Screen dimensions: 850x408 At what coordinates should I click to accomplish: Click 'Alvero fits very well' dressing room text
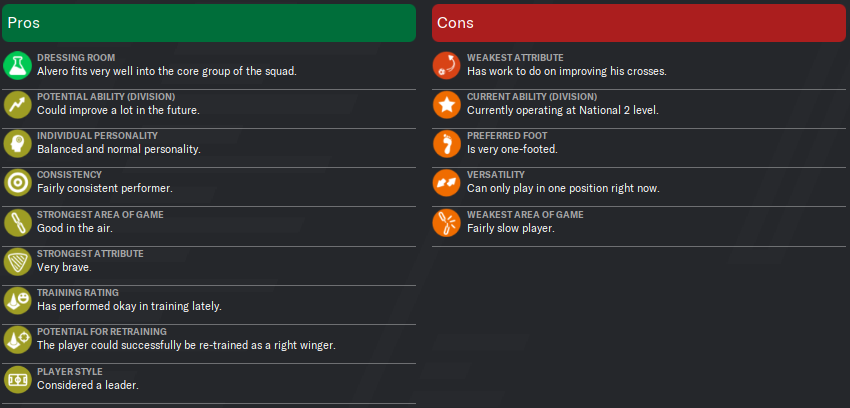166,72
